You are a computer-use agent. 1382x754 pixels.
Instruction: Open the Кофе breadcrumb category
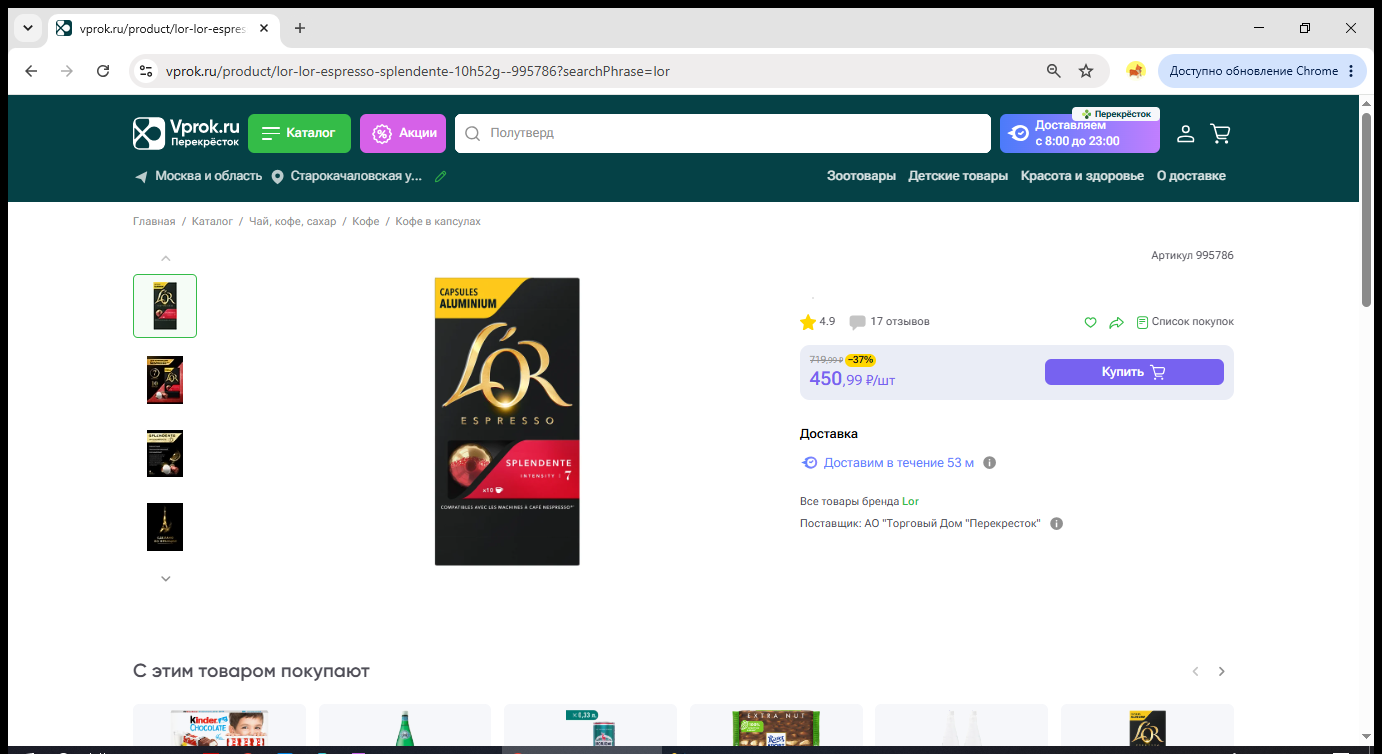366,221
